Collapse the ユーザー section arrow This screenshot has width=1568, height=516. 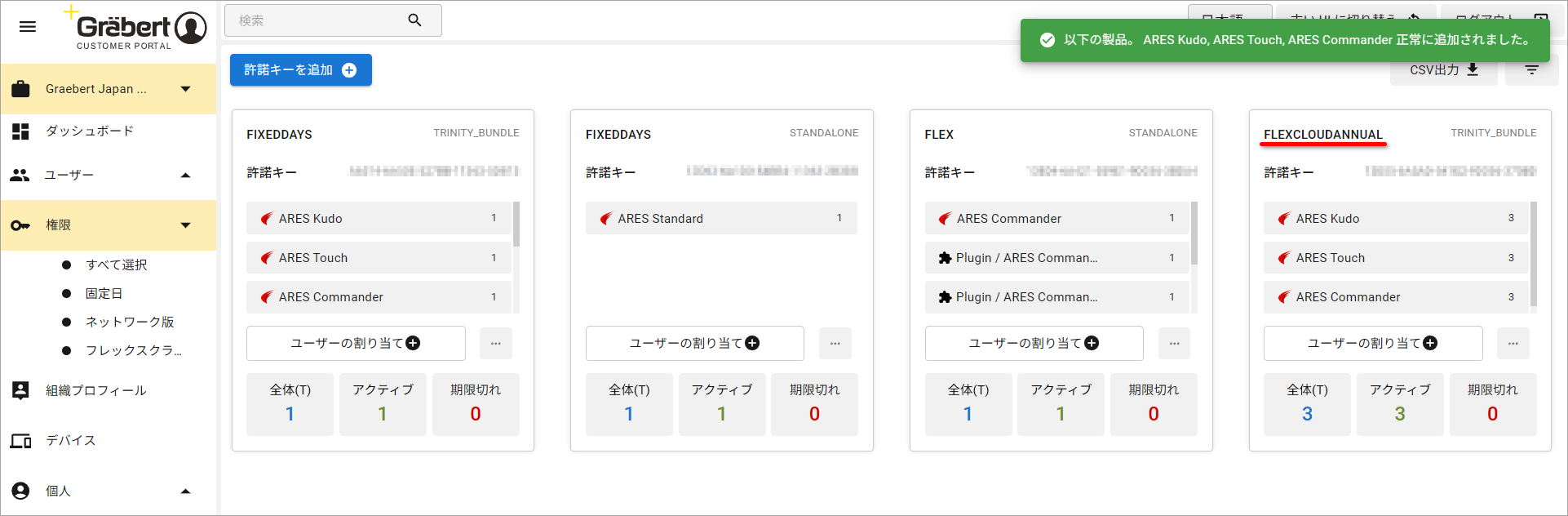coord(185,175)
